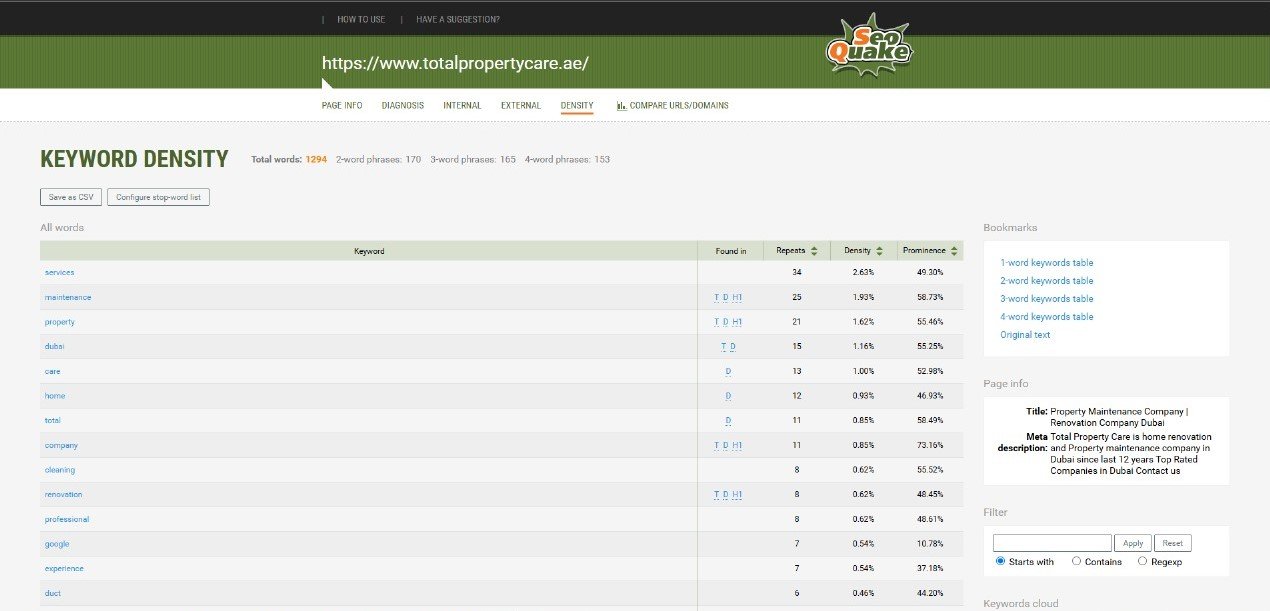Click D marker in care row
This screenshot has height=611, width=1270.
728,371
